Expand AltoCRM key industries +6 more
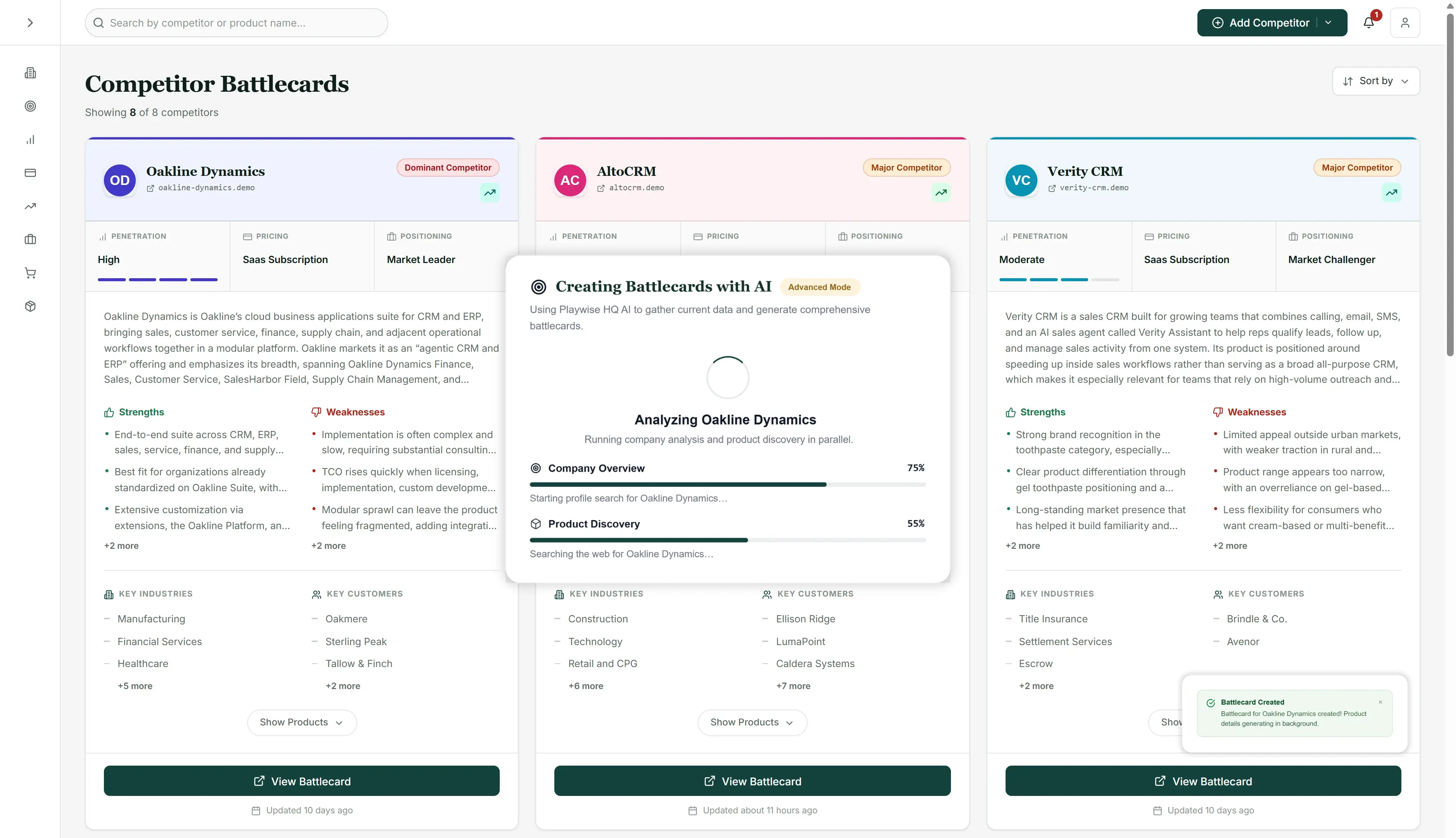 586,686
